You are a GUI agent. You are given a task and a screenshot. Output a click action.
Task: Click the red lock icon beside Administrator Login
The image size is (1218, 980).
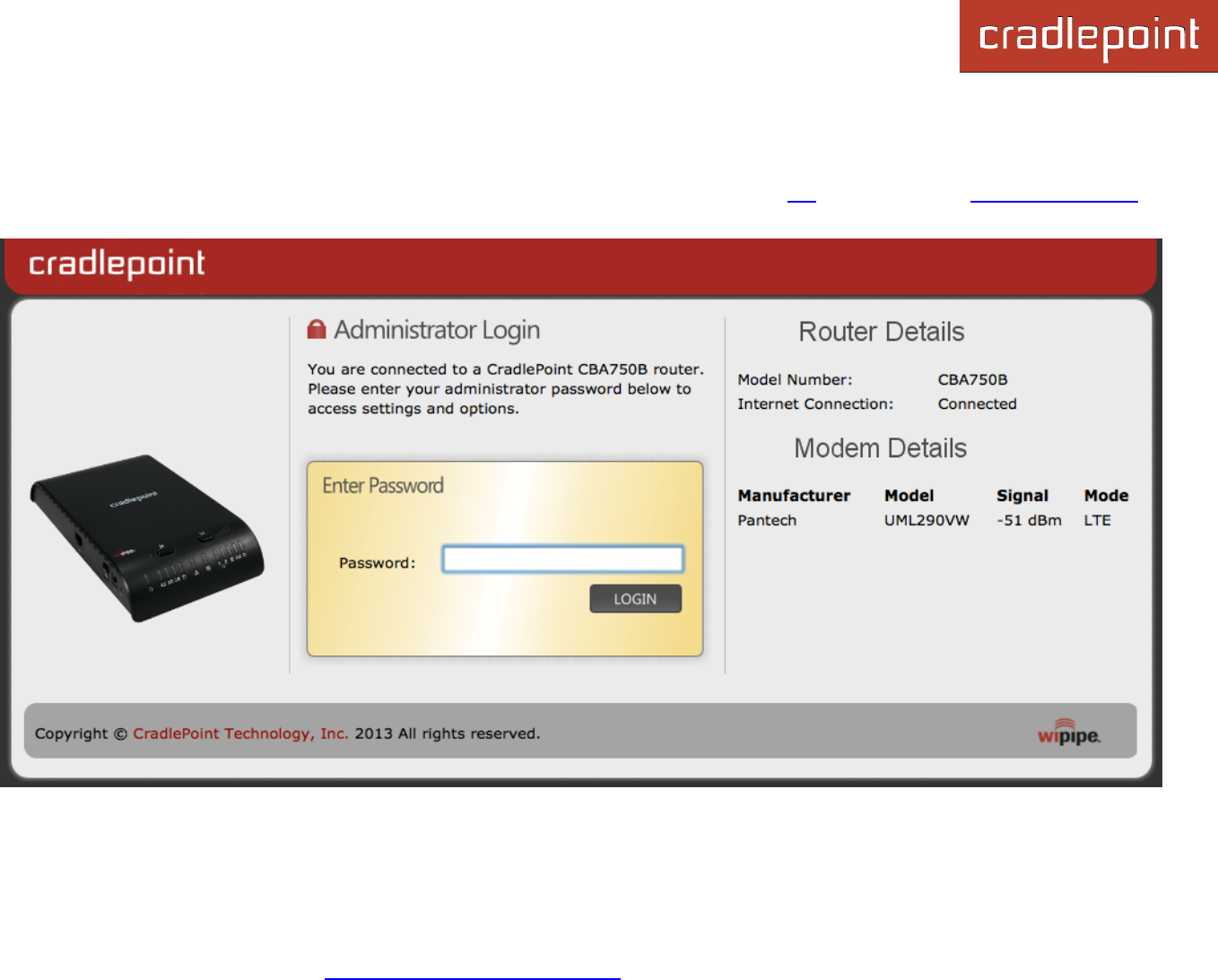[317, 329]
